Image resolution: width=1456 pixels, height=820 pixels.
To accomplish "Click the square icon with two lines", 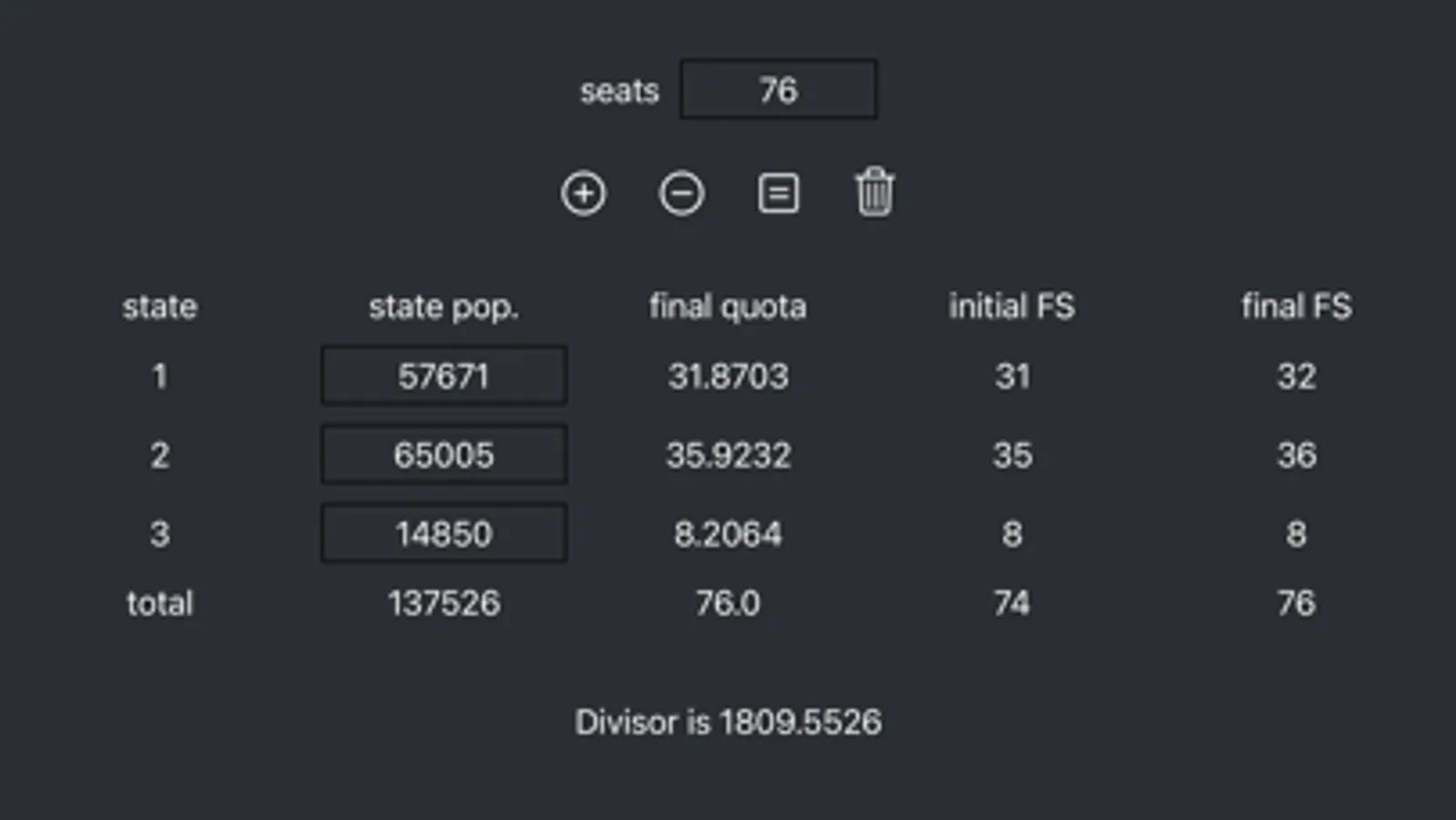I will [x=779, y=193].
